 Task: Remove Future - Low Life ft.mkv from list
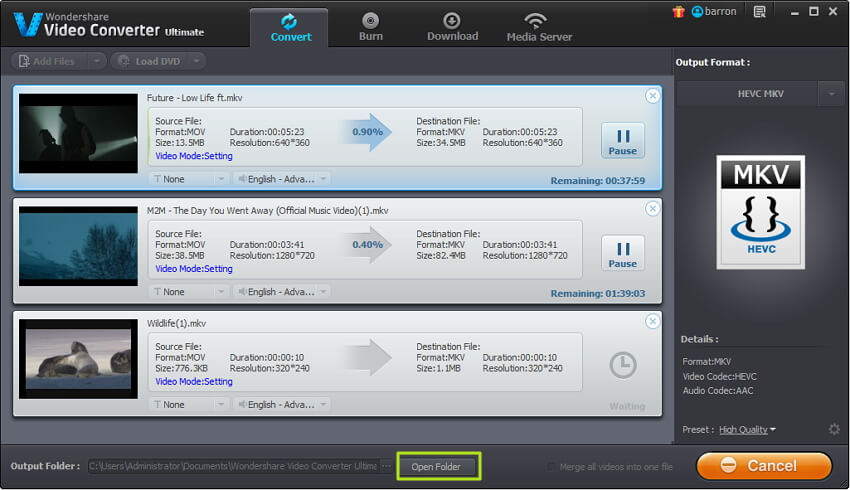[x=652, y=96]
